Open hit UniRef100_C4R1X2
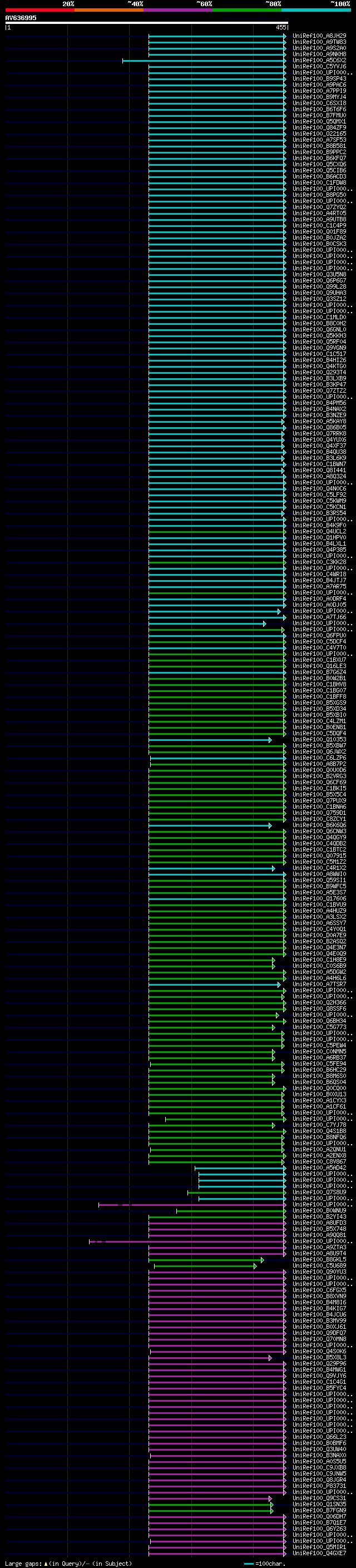This screenshot has height=1568, width=356. point(319,868)
